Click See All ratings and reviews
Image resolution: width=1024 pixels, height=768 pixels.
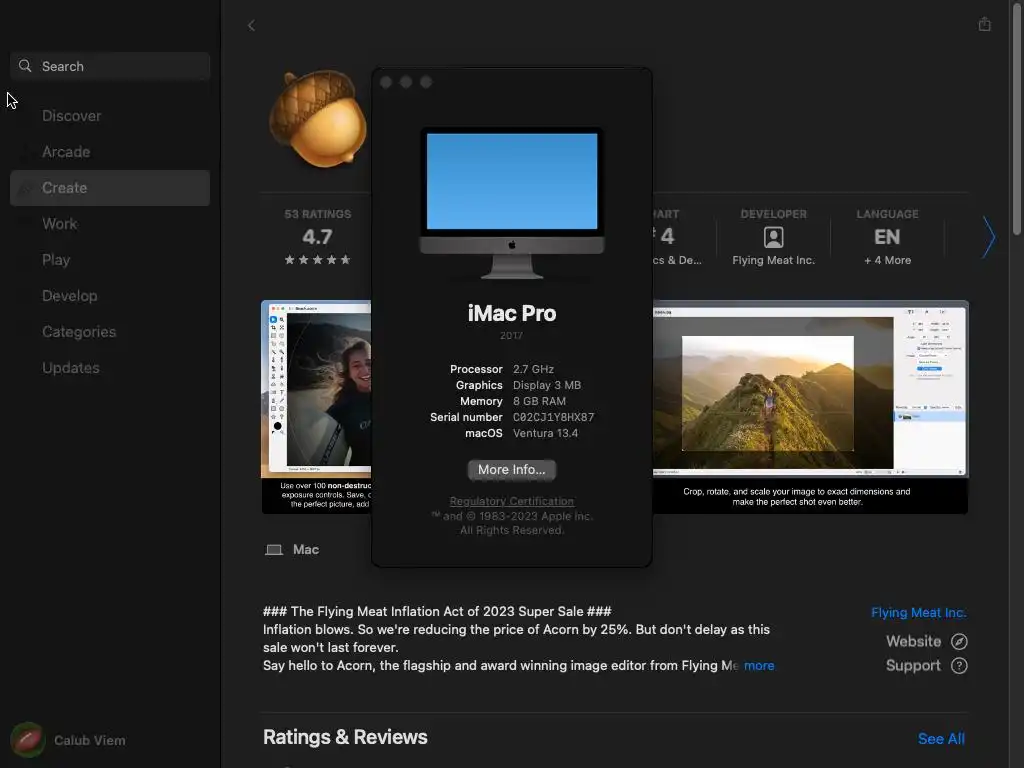pos(941,739)
